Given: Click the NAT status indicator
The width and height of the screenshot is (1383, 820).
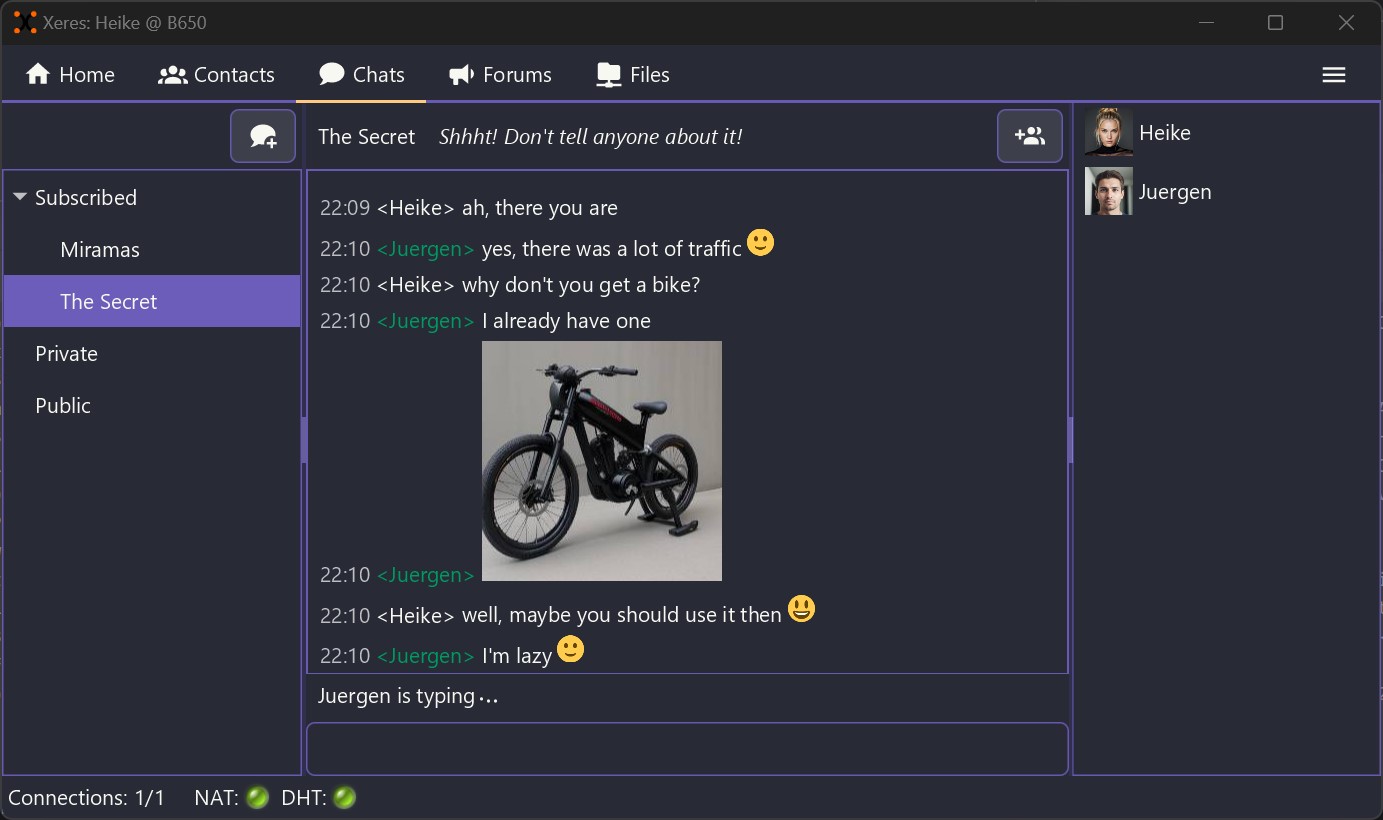Looking at the screenshot, I should [x=258, y=798].
